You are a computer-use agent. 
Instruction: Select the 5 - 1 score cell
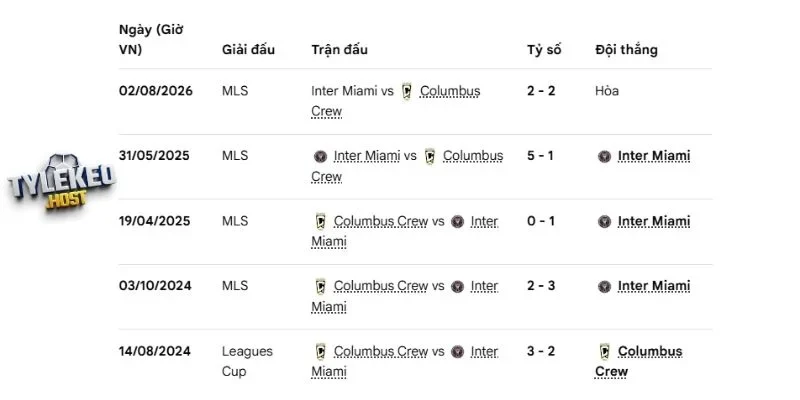click(540, 156)
